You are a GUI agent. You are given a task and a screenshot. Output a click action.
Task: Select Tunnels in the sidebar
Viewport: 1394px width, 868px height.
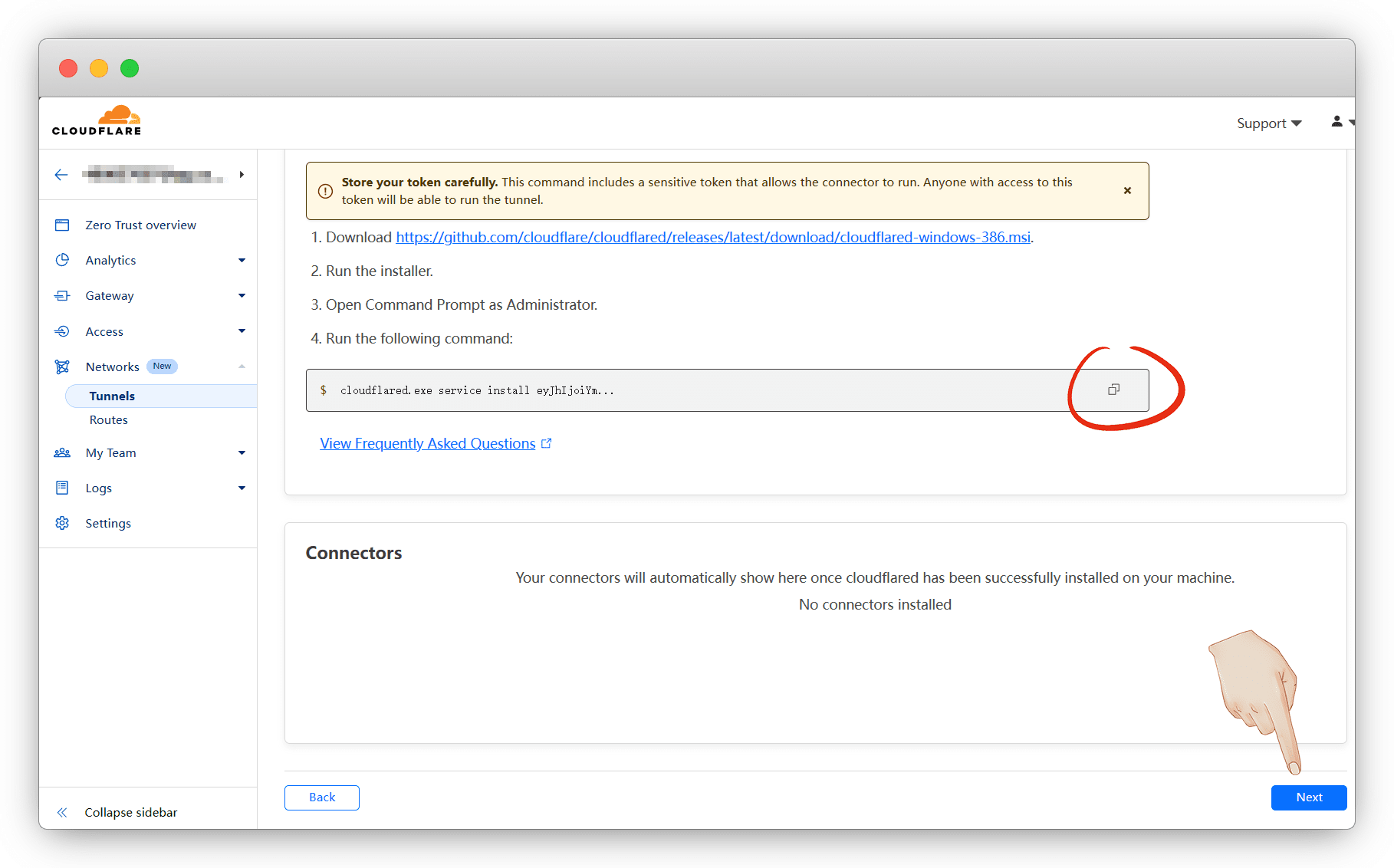click(x=112, y=396)
